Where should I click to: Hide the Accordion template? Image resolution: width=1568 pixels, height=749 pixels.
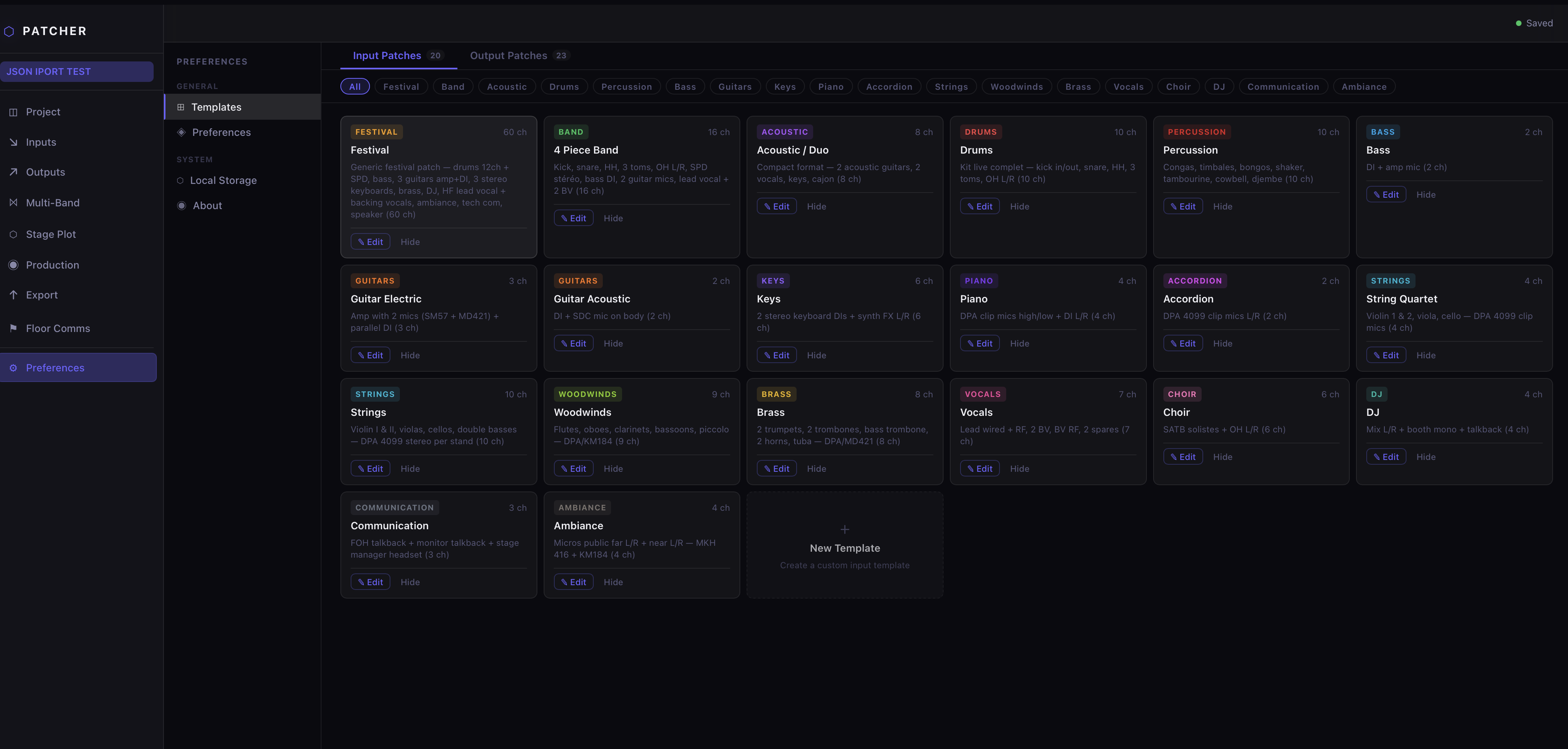(1222, 343)
